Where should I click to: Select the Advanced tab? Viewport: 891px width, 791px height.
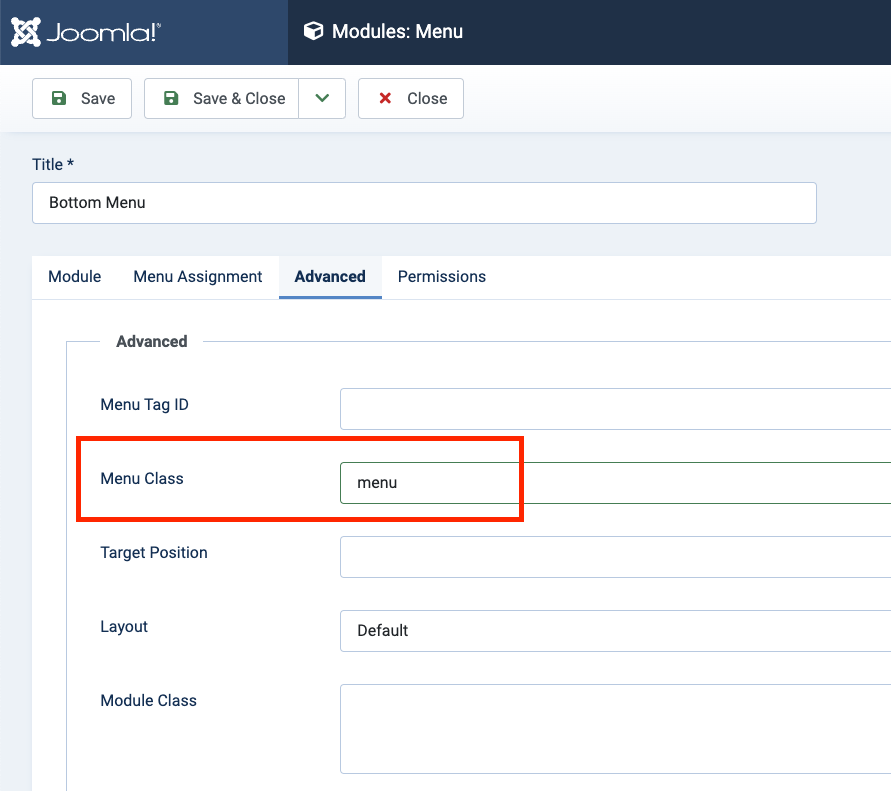tap(330, 277)
